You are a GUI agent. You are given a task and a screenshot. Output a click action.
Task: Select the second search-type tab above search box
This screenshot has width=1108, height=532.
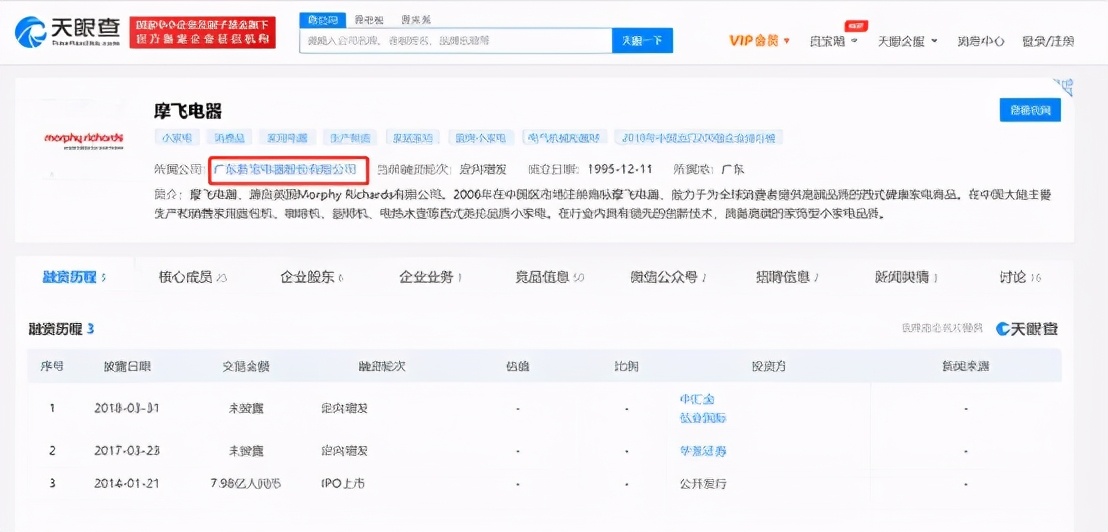pyautogui.click(x=367, y=19)
